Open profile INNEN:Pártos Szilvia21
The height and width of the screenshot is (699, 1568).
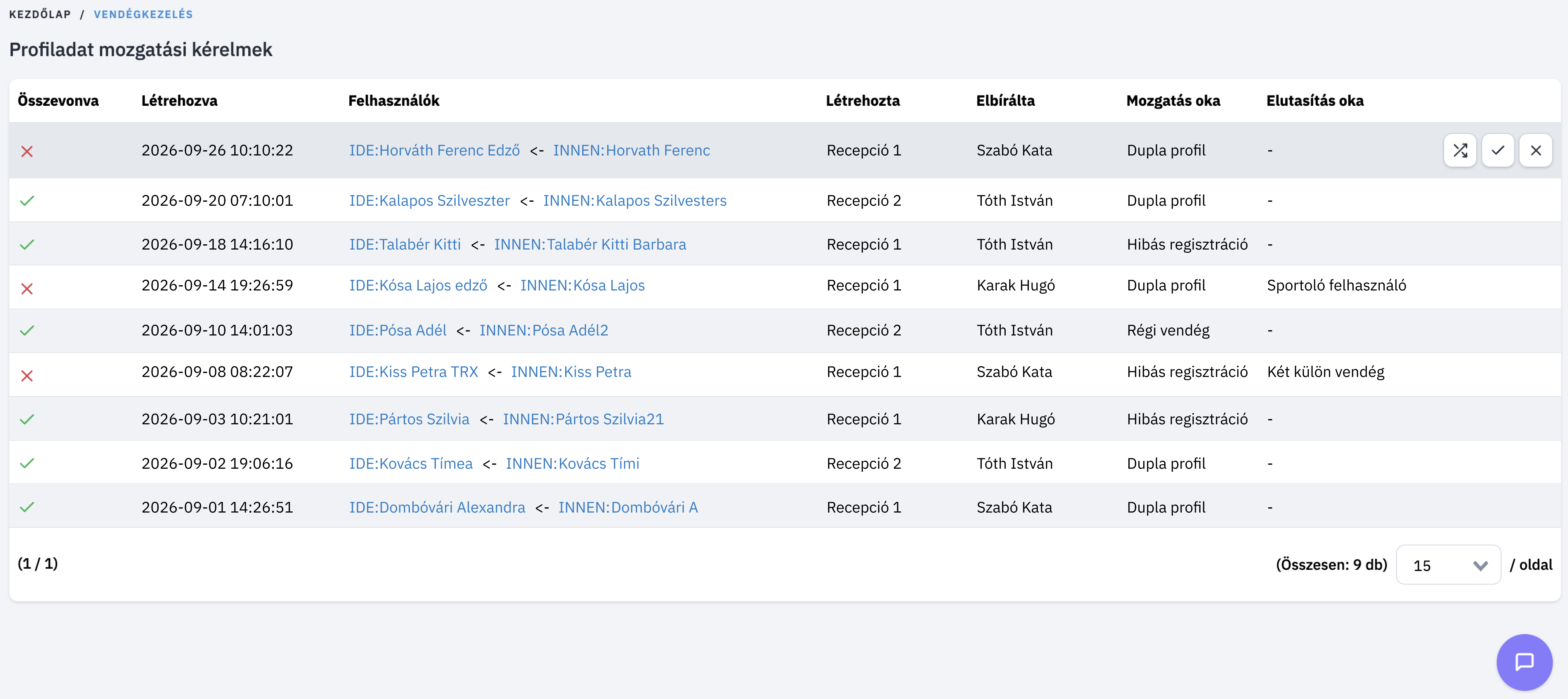(583, 419)
